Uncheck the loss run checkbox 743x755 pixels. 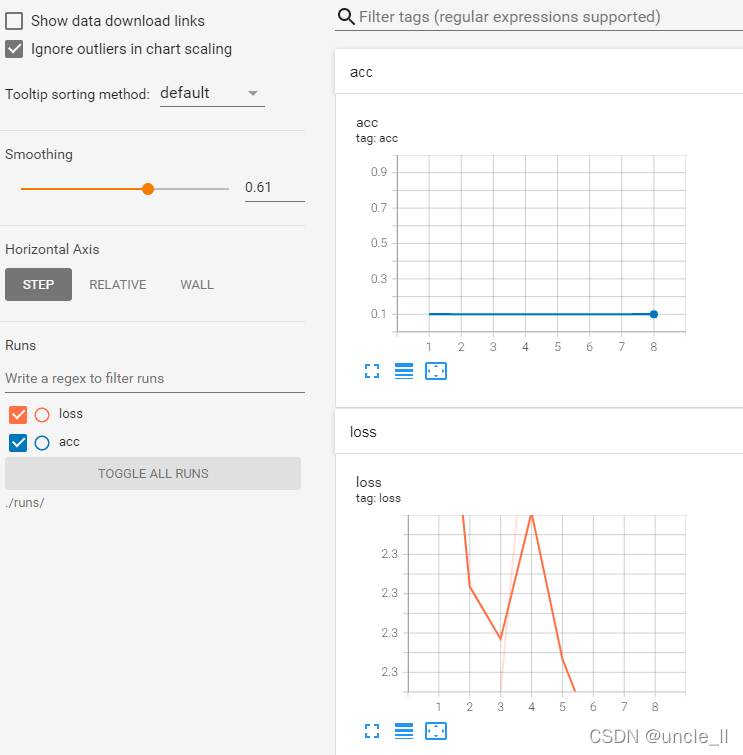click(x=18, y=415)
